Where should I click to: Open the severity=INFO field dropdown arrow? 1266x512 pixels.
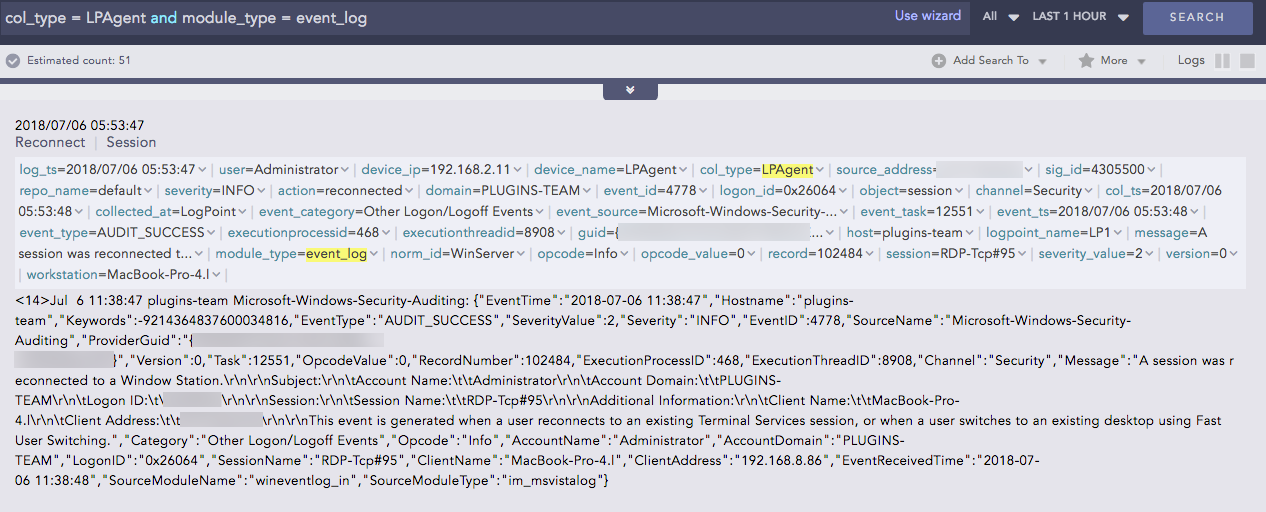click(x=260, y=191)
